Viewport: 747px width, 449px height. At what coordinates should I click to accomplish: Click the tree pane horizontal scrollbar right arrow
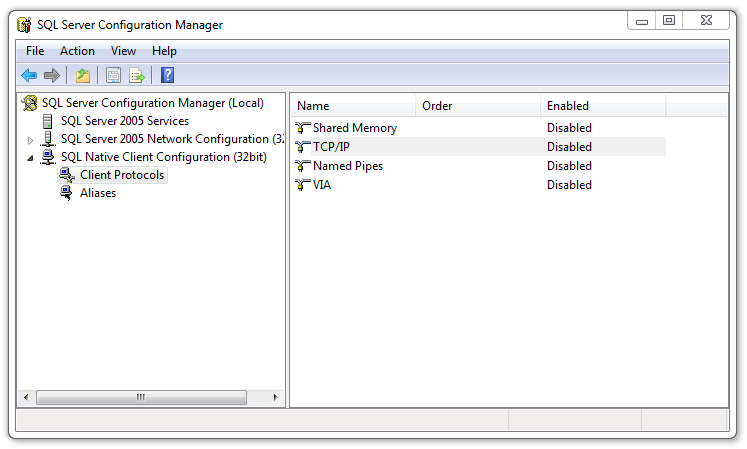(x=277, y=397)
